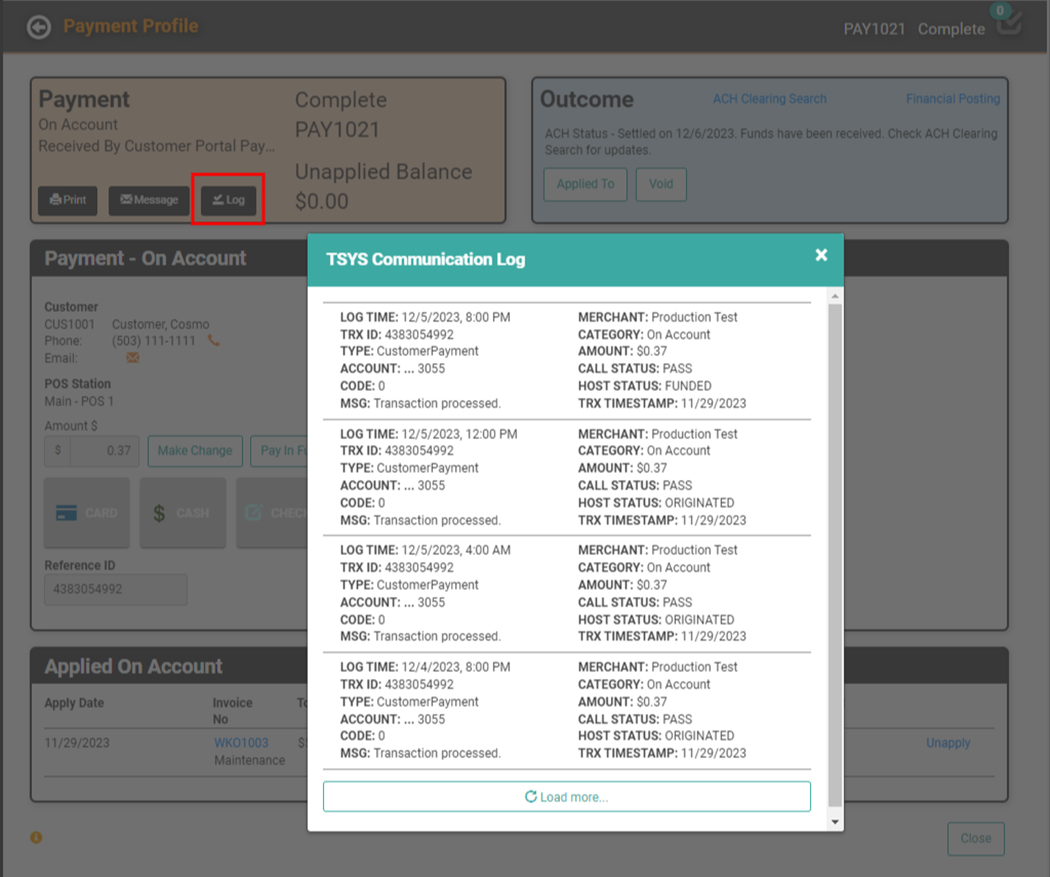Click the Close button at bottom
Image resolution: width=1050 pixels, height=877 pixels.
click(976, 838)
